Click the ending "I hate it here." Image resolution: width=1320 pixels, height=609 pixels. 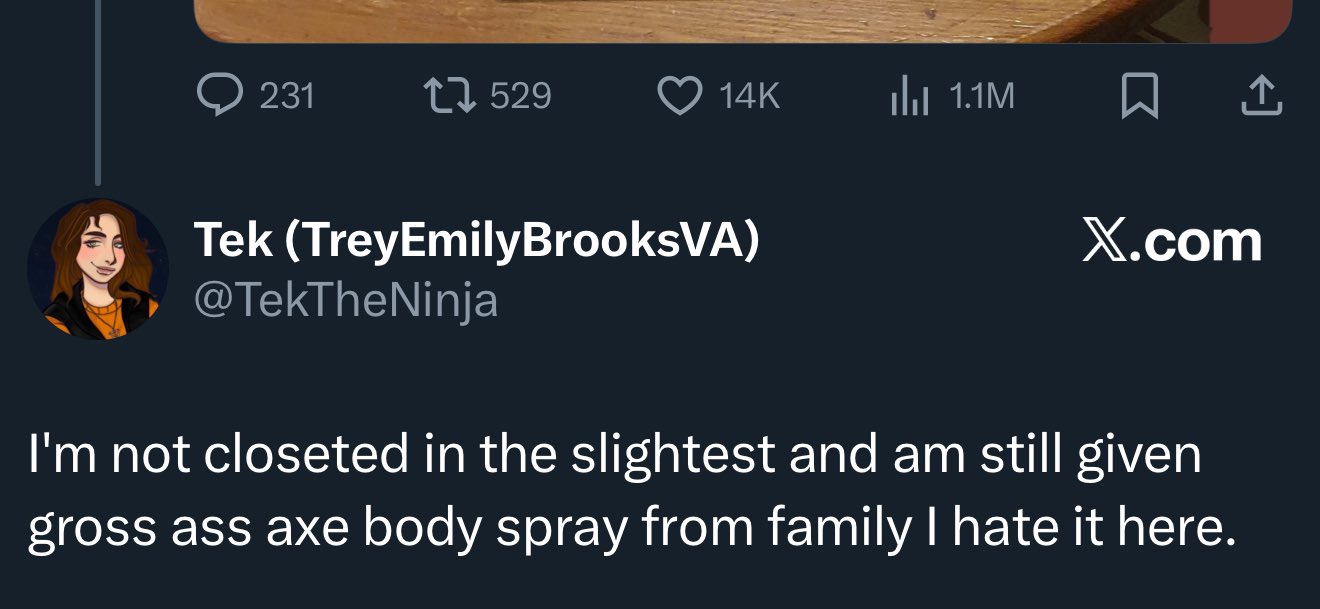pos(1088,528)
